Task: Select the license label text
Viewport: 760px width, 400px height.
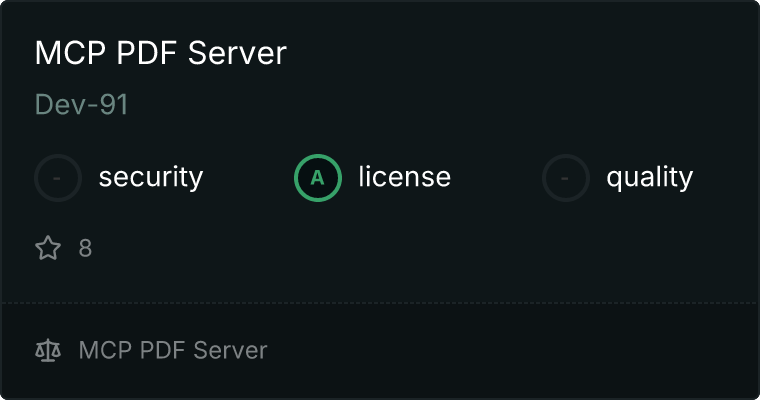Action: coord(404,178)
